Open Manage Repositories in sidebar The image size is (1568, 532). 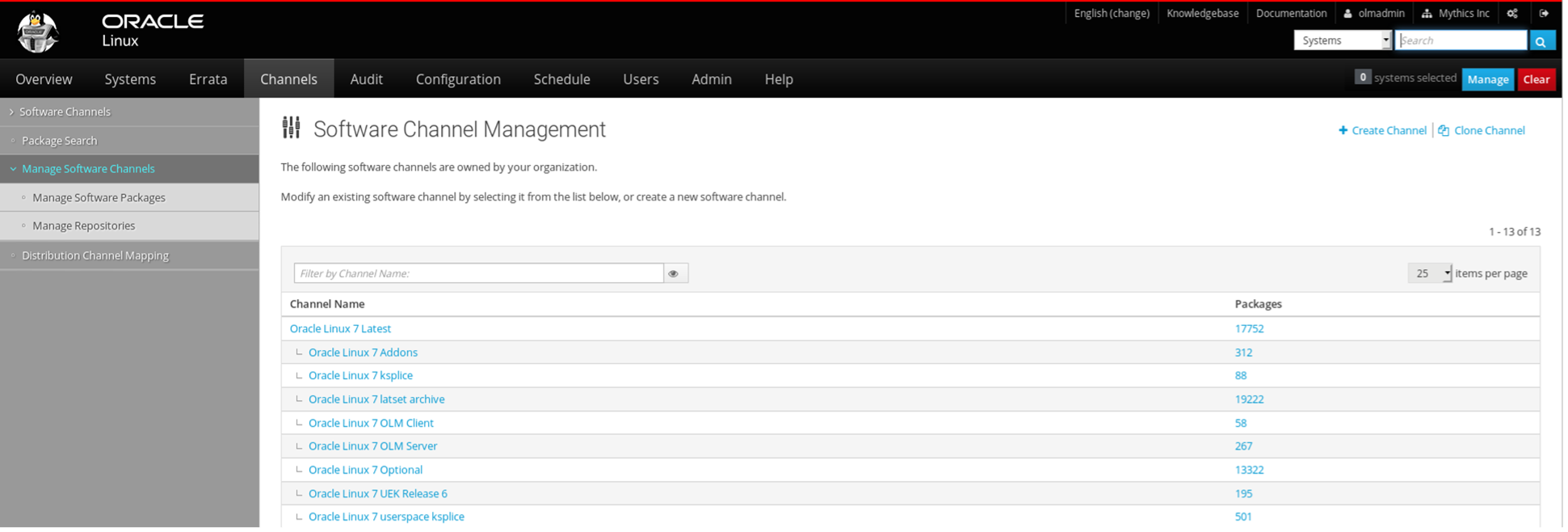(x=84, y=226)
